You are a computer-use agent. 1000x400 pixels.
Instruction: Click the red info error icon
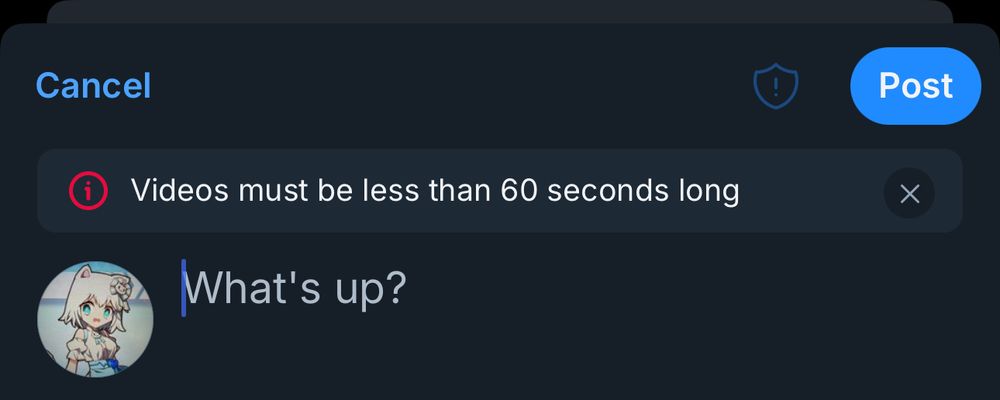click(88, 190)
